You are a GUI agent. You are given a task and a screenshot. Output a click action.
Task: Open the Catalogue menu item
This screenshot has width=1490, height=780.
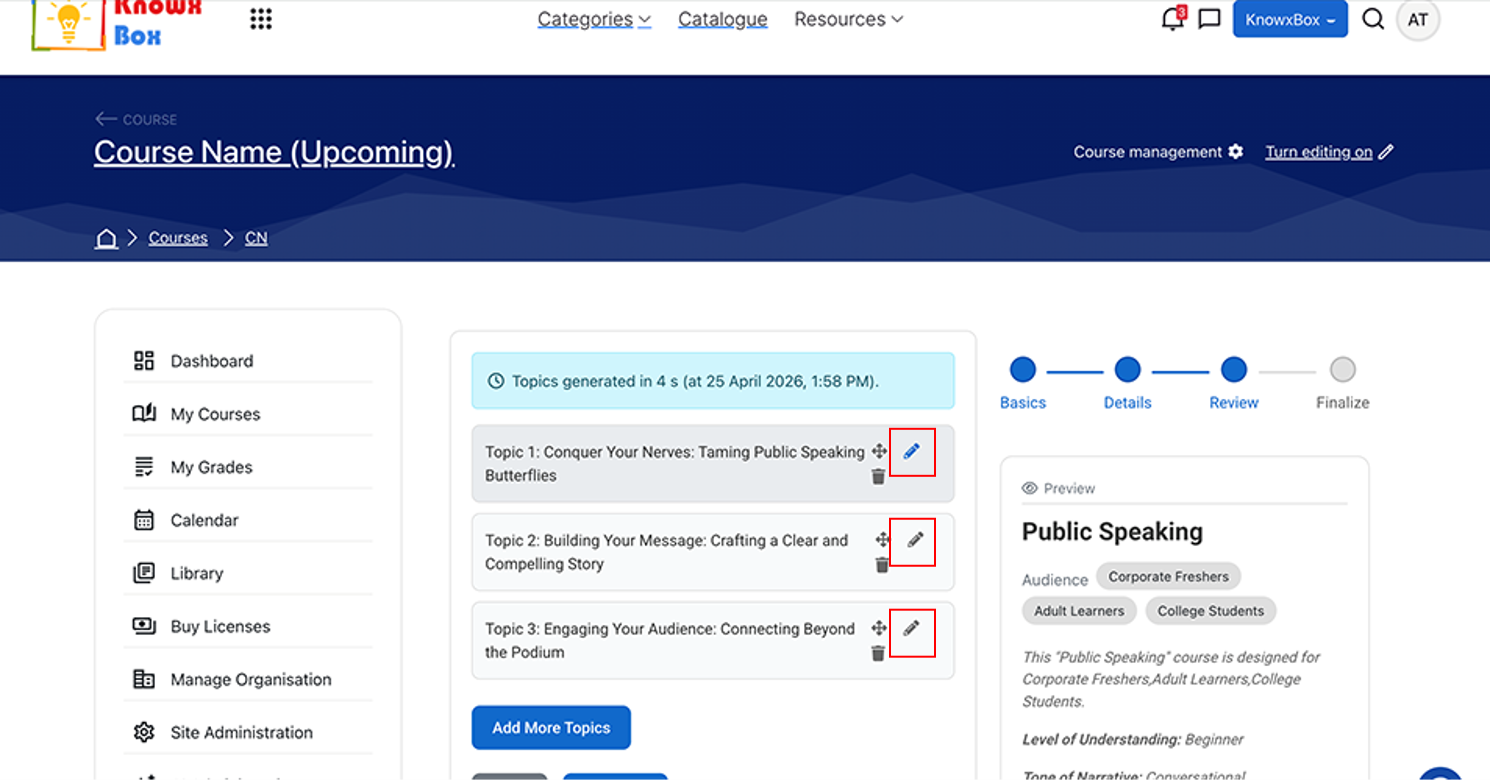(x=723, y=19)
